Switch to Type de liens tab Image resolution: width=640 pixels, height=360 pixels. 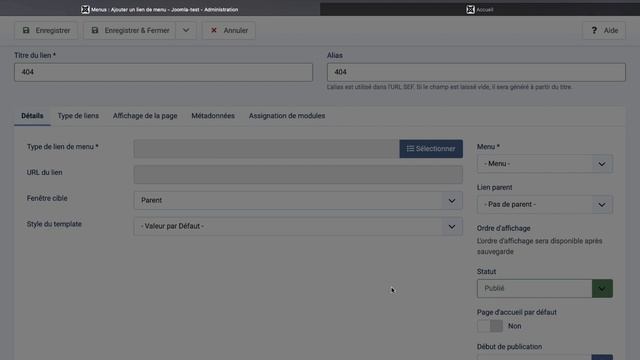click(x=78, y=116)
